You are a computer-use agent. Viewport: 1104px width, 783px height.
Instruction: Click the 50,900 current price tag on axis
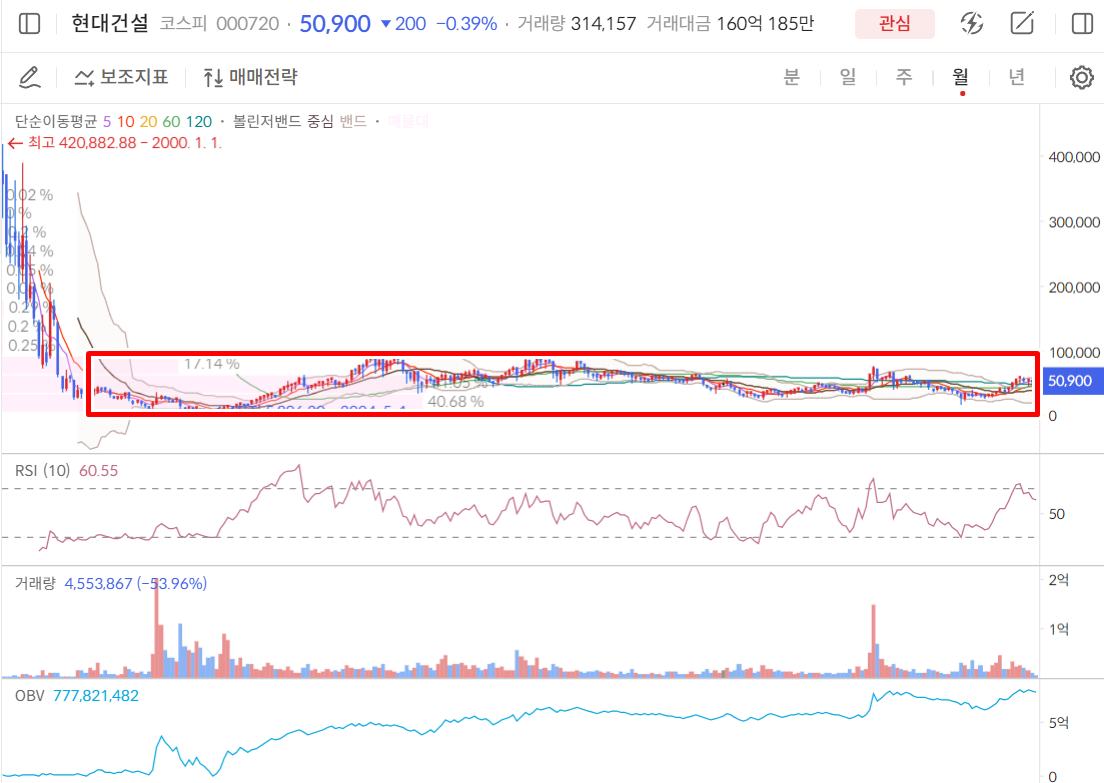1071,380
